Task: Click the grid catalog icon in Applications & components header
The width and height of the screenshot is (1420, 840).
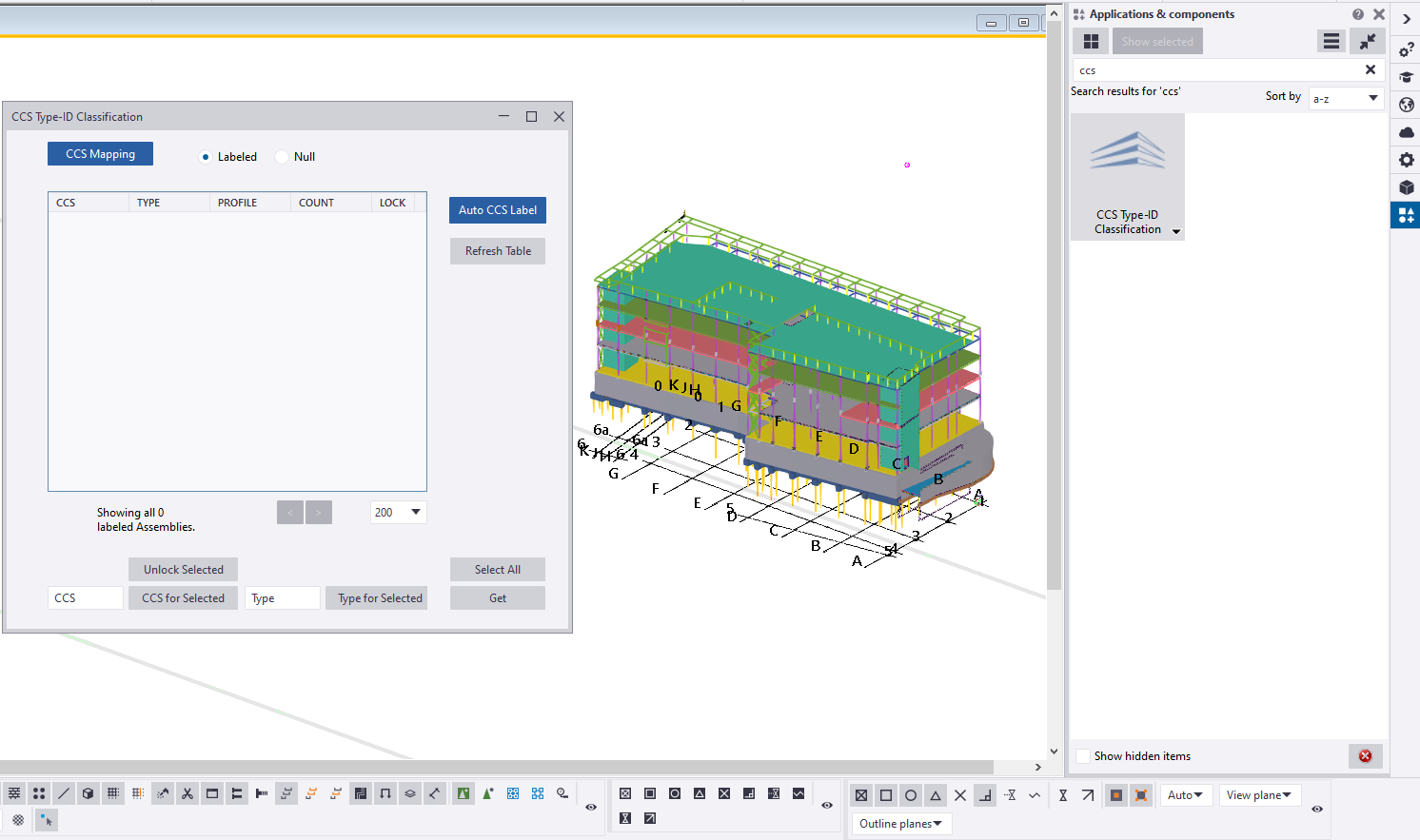Action: tap(1091, 41)
